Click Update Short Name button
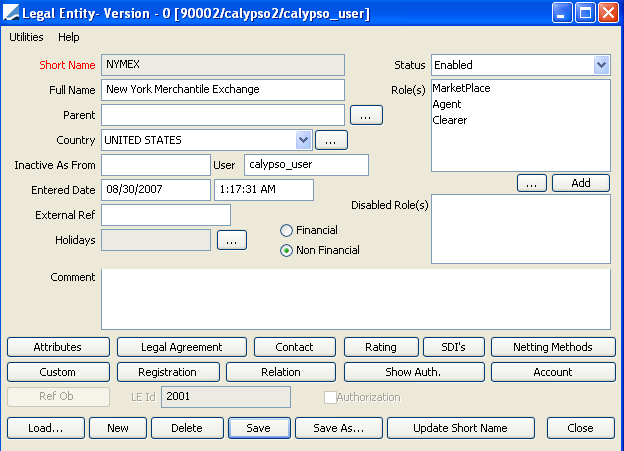624x451 pixels. pyautogui.click(x=460, y=428)
